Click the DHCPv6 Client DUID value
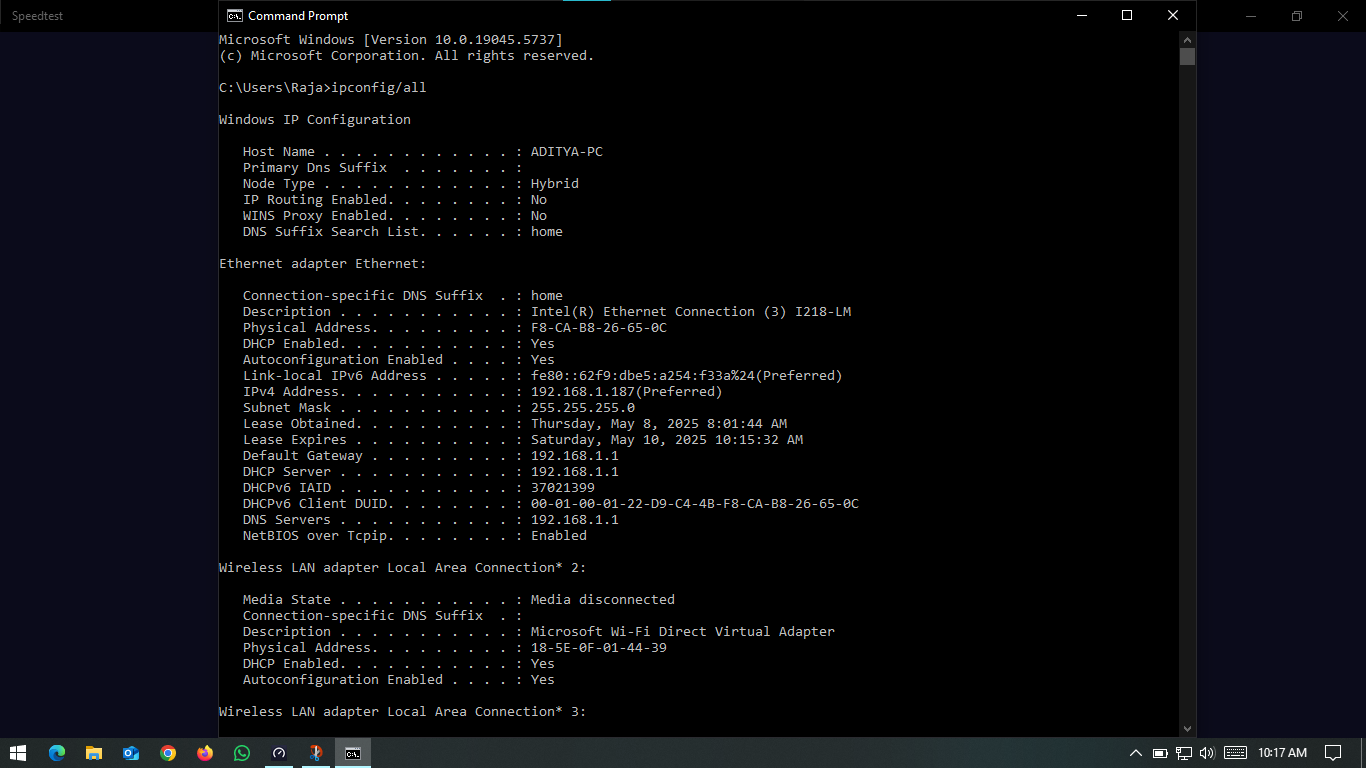 pos(695,504)
